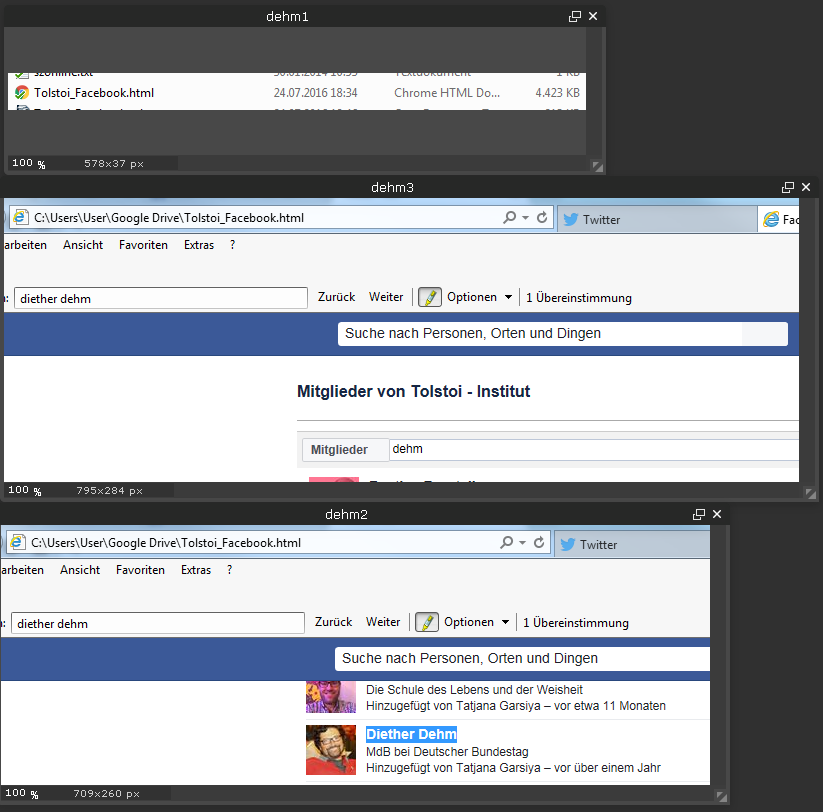Switch to the Twitter tab in dehm3
This screenshot has width=823, height=812.
coord(657,219)
